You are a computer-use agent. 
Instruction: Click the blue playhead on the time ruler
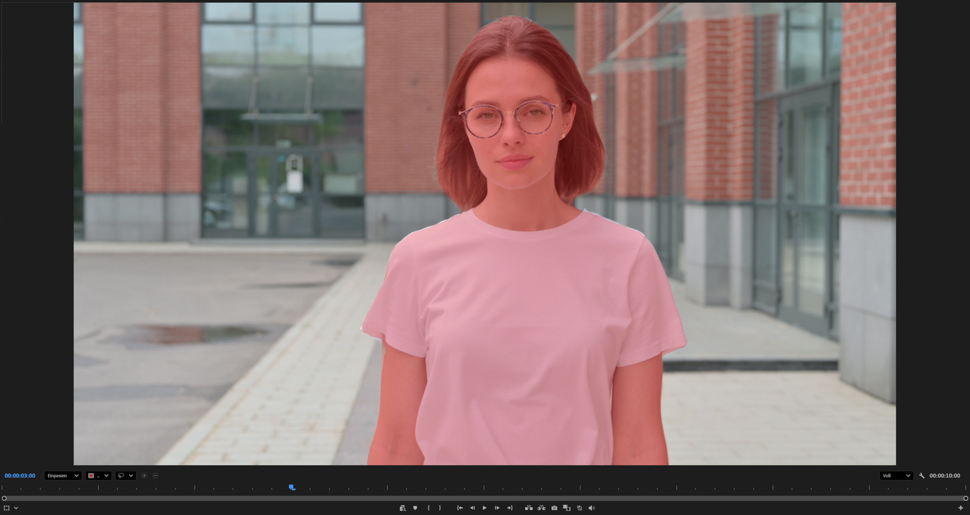pos(292,487)
